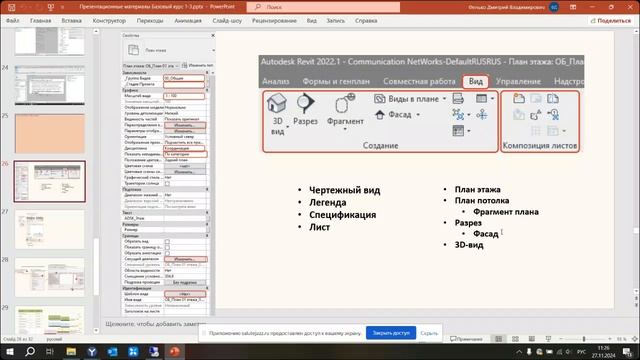Click the Разрез section icon on slide
The height and width of the screenshot is (360, 640).
coord(305,103)
